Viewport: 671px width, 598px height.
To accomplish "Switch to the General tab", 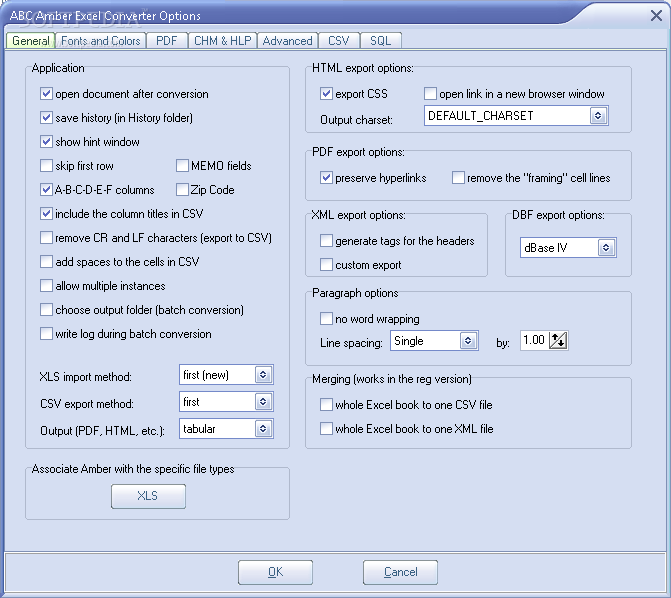I will click(30, 41).
